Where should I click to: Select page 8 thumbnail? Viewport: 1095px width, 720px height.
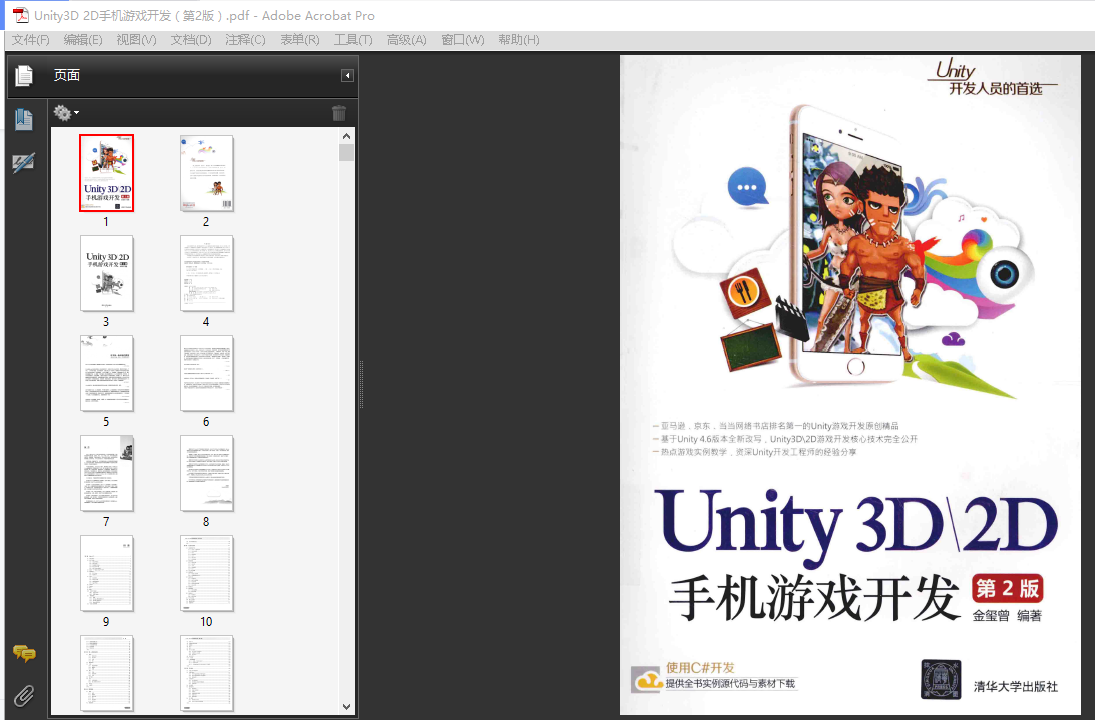pos(206,473)
